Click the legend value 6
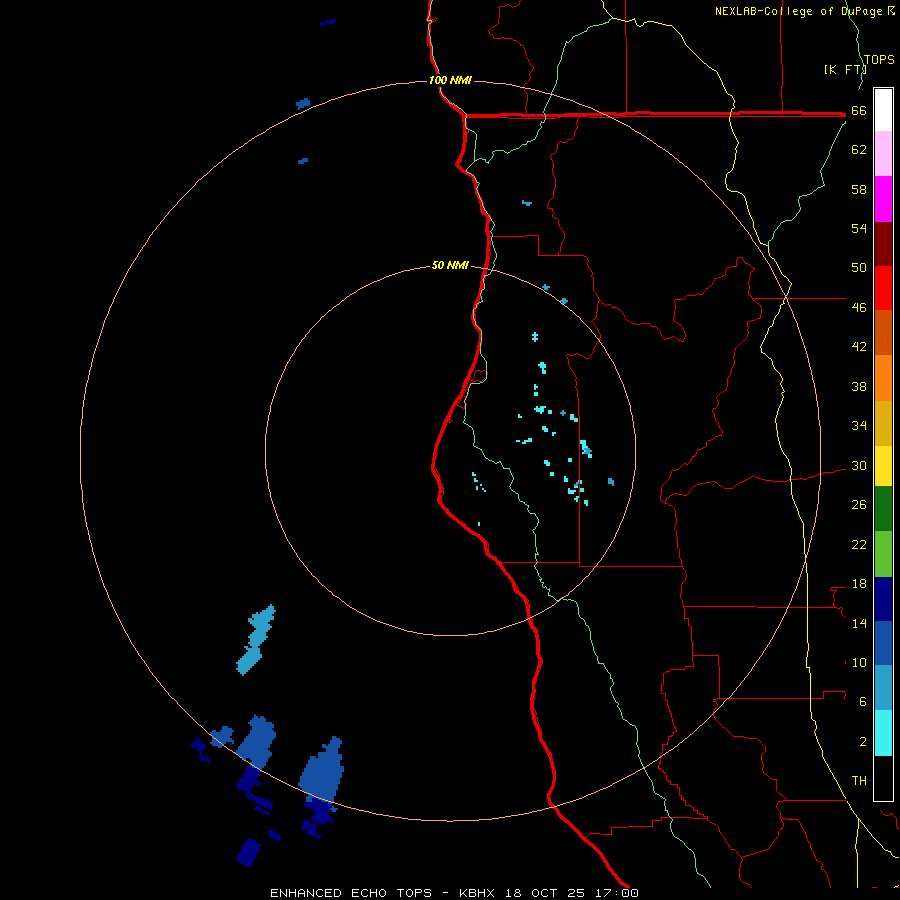 click(862, 701)
